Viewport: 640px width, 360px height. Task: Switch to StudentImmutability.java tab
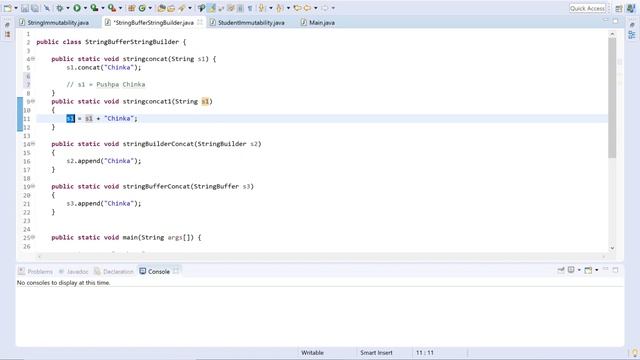click(247, 22)
